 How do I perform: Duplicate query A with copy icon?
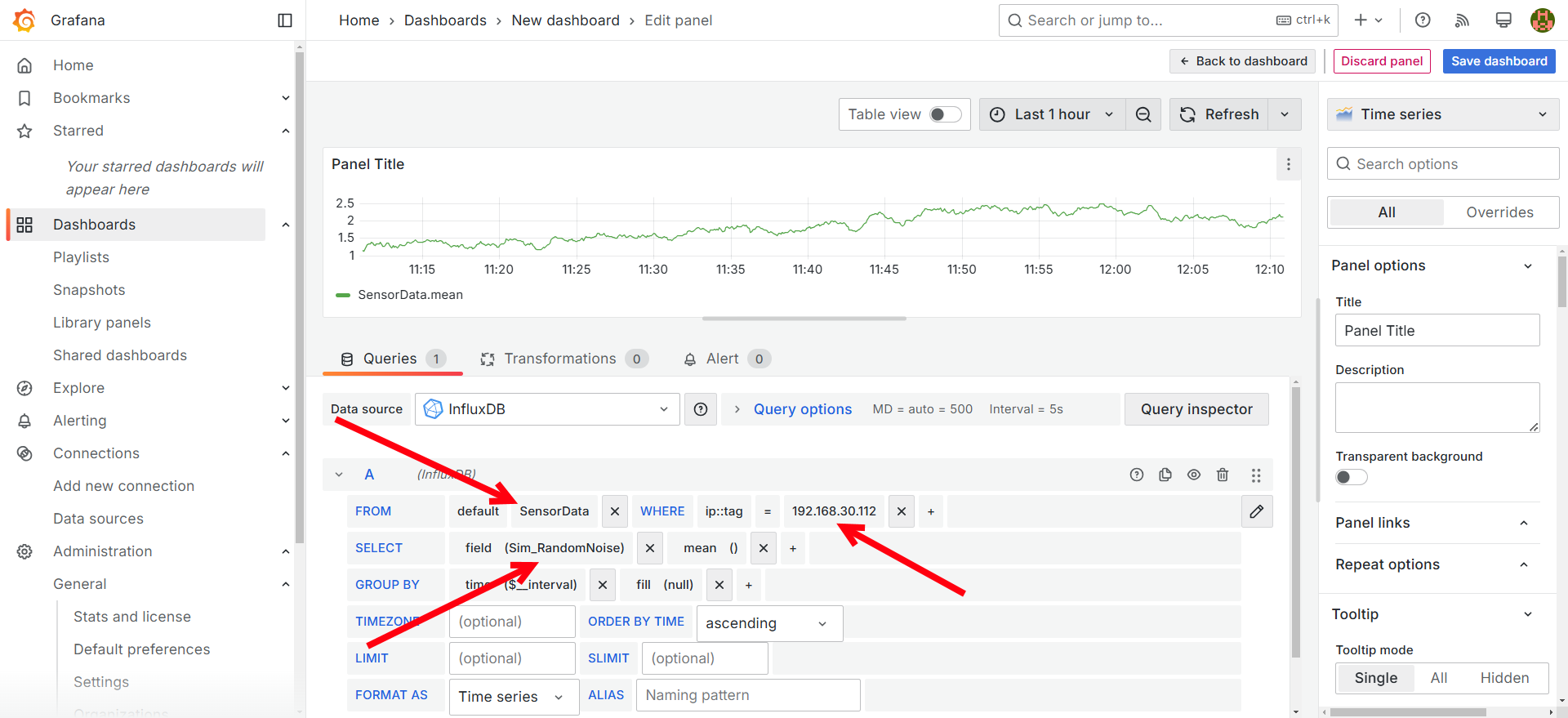tap(1165, 475)
